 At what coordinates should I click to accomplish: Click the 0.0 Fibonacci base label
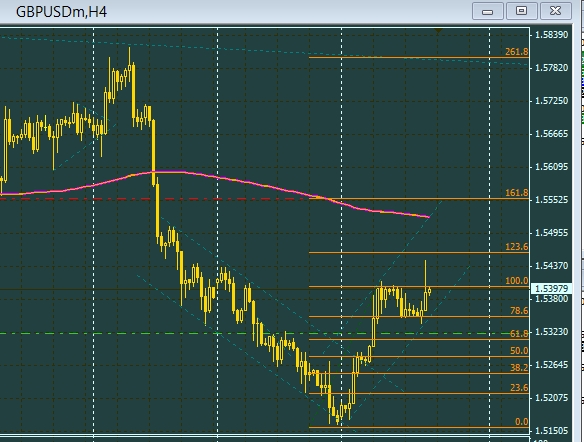pyautogui.click(x=521, y=422)
